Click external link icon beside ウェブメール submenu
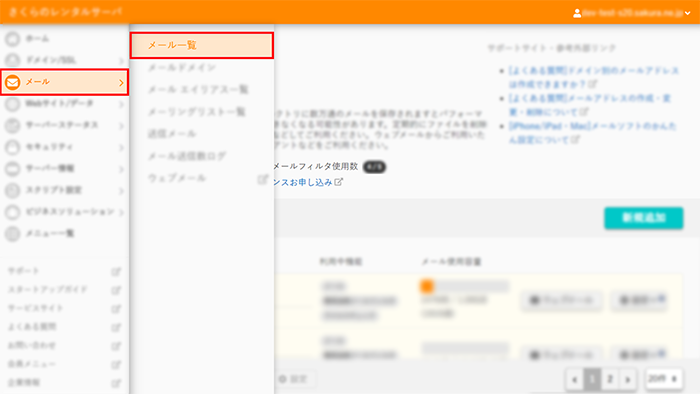This screenshot has width=700, height=394. click(x=262, y=179)
